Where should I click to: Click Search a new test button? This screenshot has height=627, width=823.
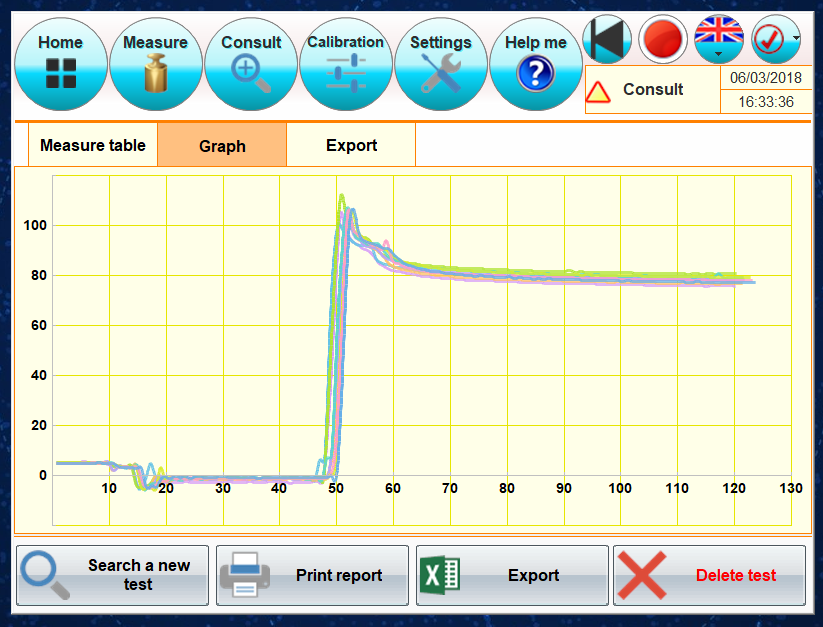[112, 575]
